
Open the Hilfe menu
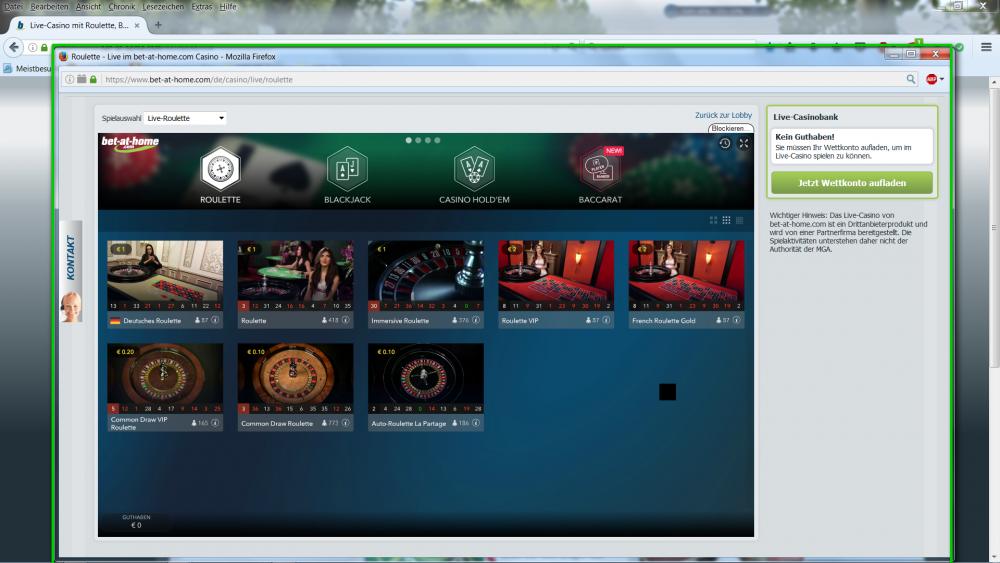(x=228, y=6)
